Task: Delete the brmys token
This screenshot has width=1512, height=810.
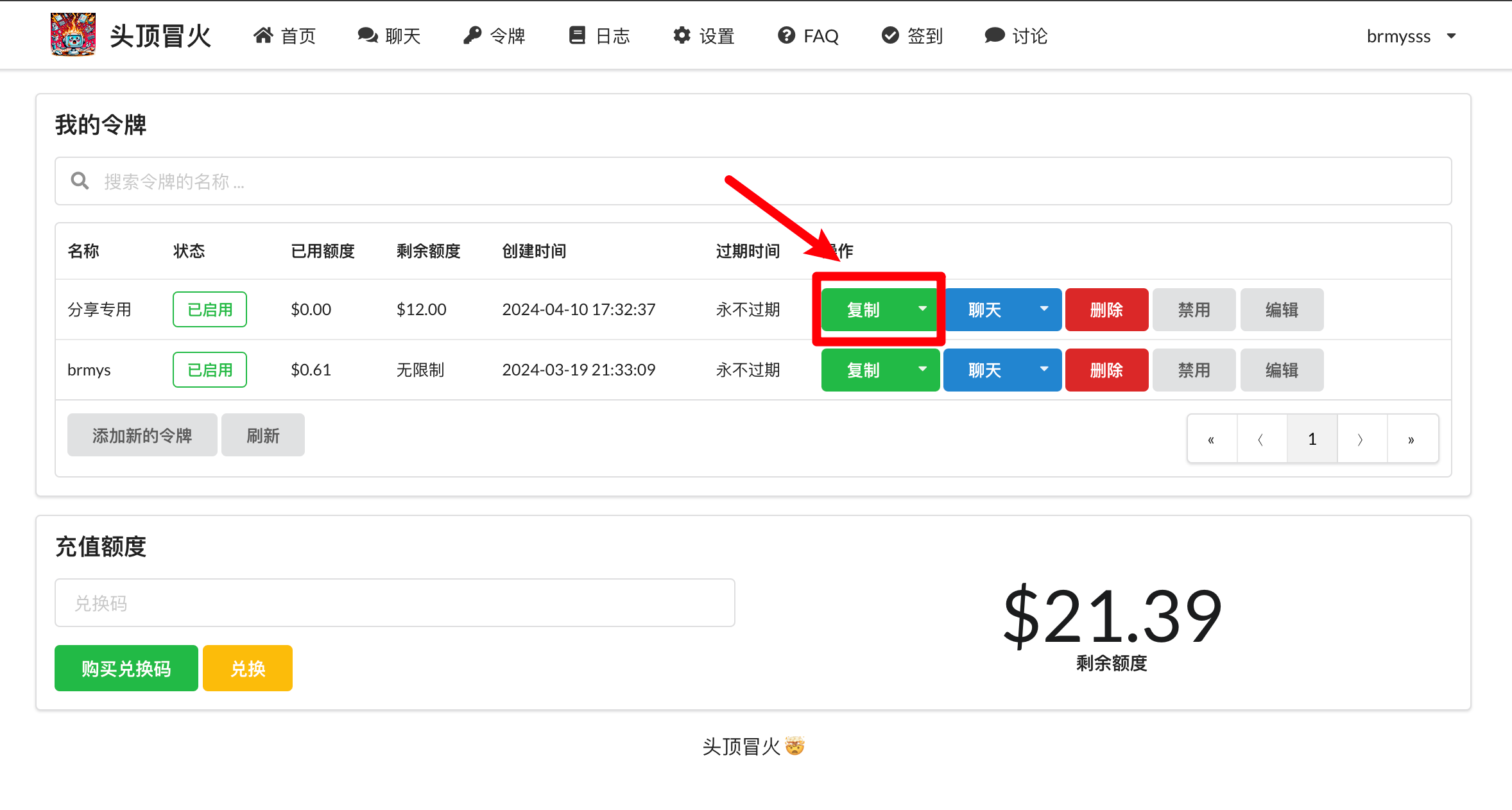Action: coord(1106,370)
